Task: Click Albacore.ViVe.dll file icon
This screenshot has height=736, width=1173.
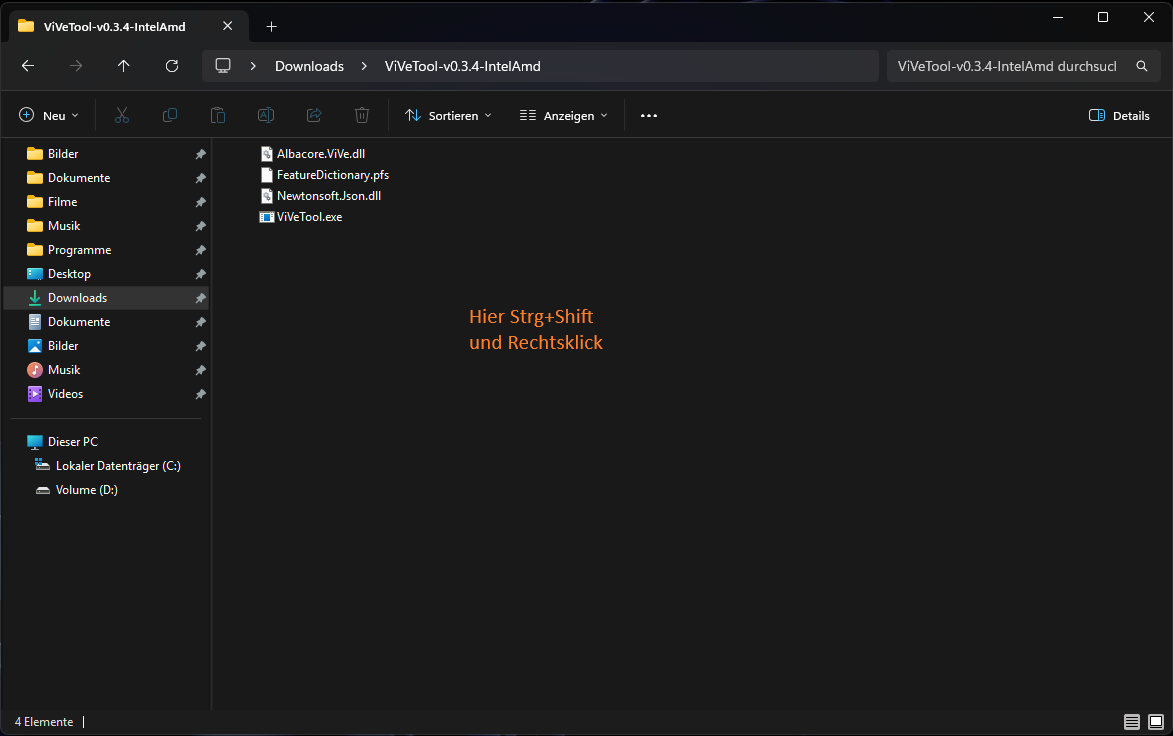Action: click(266, 153)
